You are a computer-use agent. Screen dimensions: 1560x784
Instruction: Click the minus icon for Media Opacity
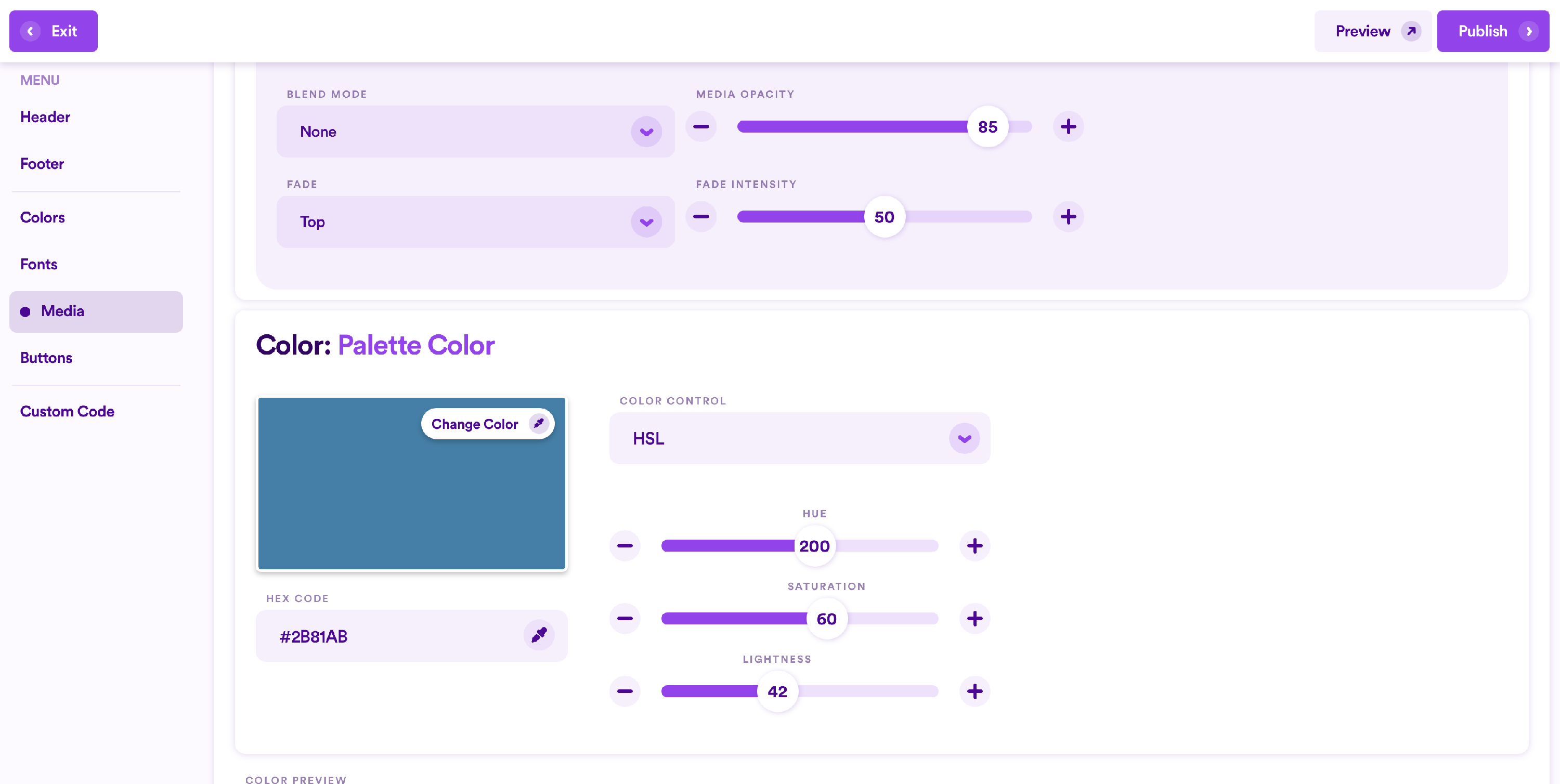[x=700, y=126]
